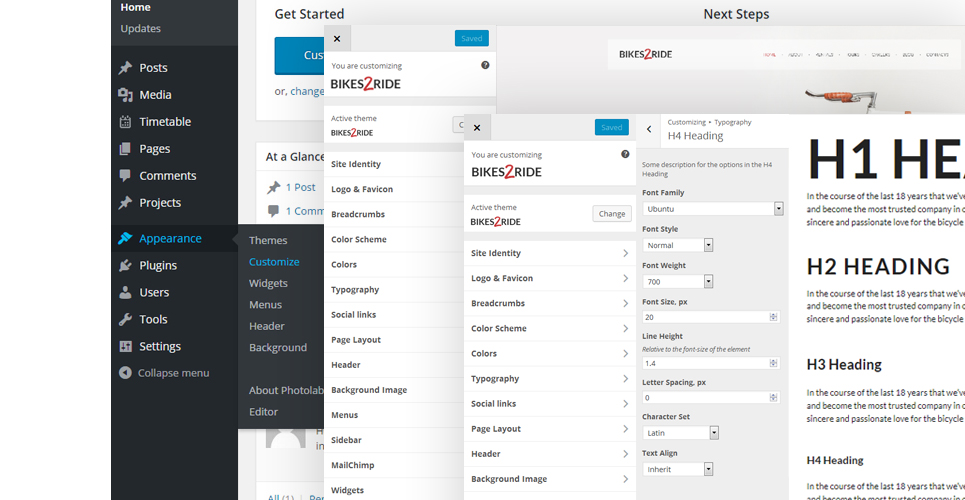Open Widgets in Appearance submenu
Viewport: 965px width, 500px height.
(268, 283)
